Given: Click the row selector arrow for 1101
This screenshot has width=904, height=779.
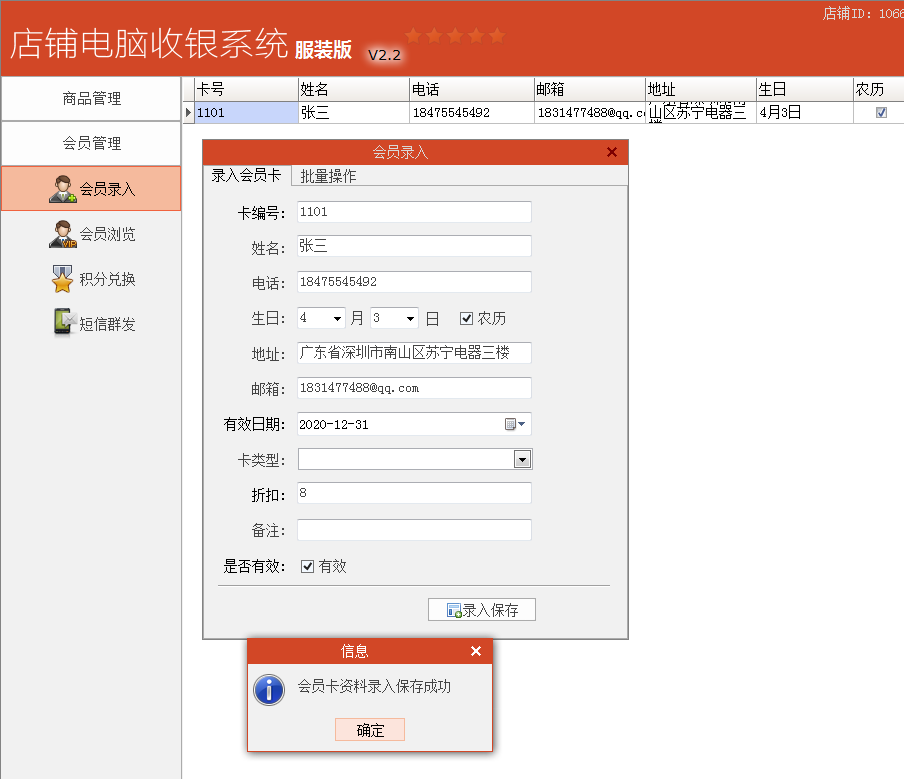Looking at the screenshot, I should tap(188, 112).
